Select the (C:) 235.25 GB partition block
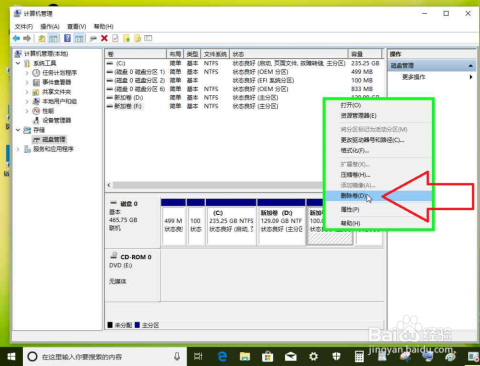 tap(231, 222)
